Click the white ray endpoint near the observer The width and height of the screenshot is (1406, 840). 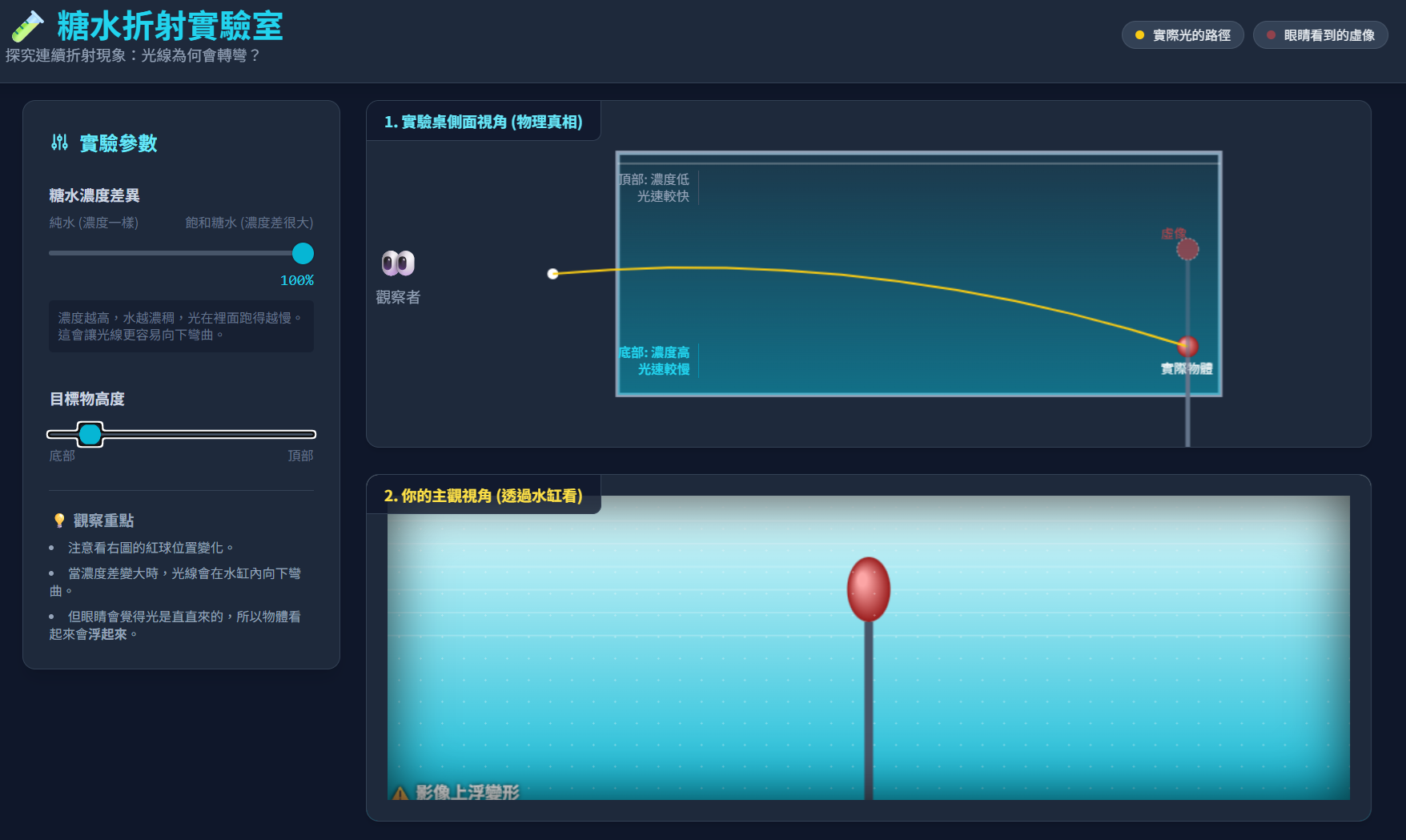(552, 274)
